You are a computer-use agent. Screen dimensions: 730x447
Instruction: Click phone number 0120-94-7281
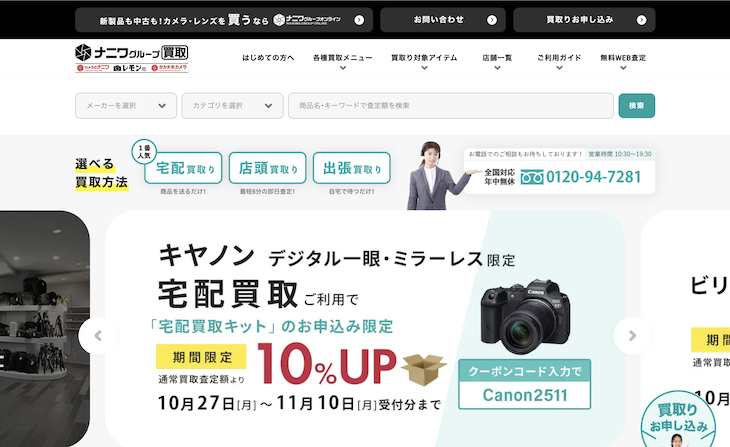[x=593, y=177]
